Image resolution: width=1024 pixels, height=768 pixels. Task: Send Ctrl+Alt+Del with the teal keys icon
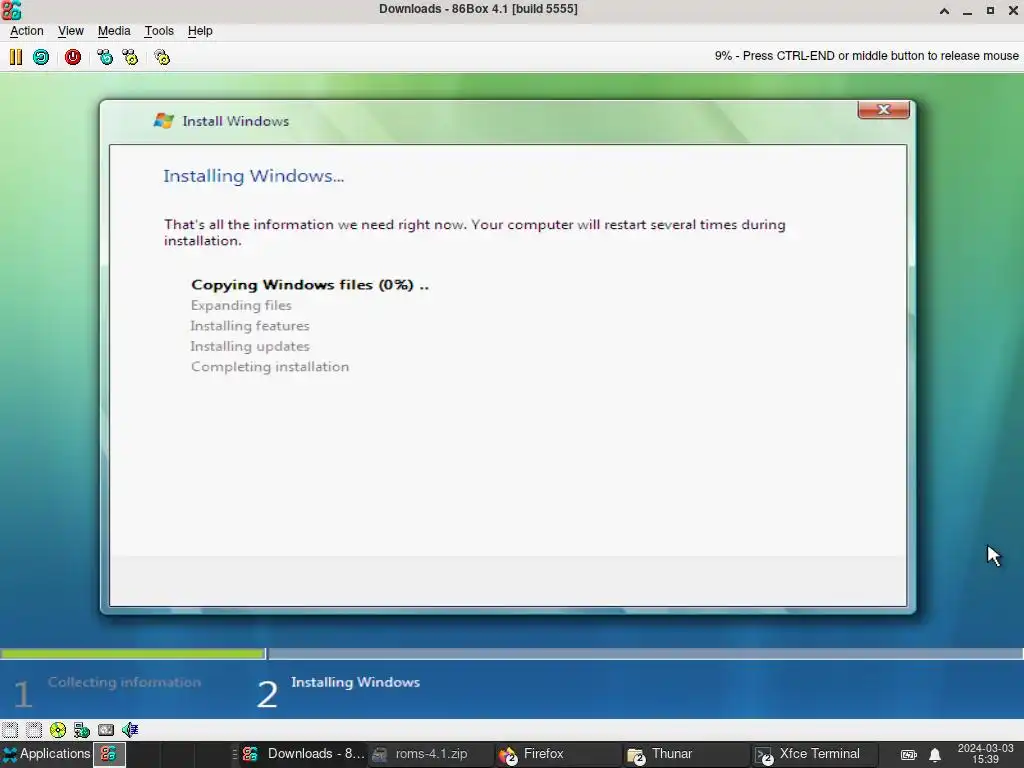[104, 57]
